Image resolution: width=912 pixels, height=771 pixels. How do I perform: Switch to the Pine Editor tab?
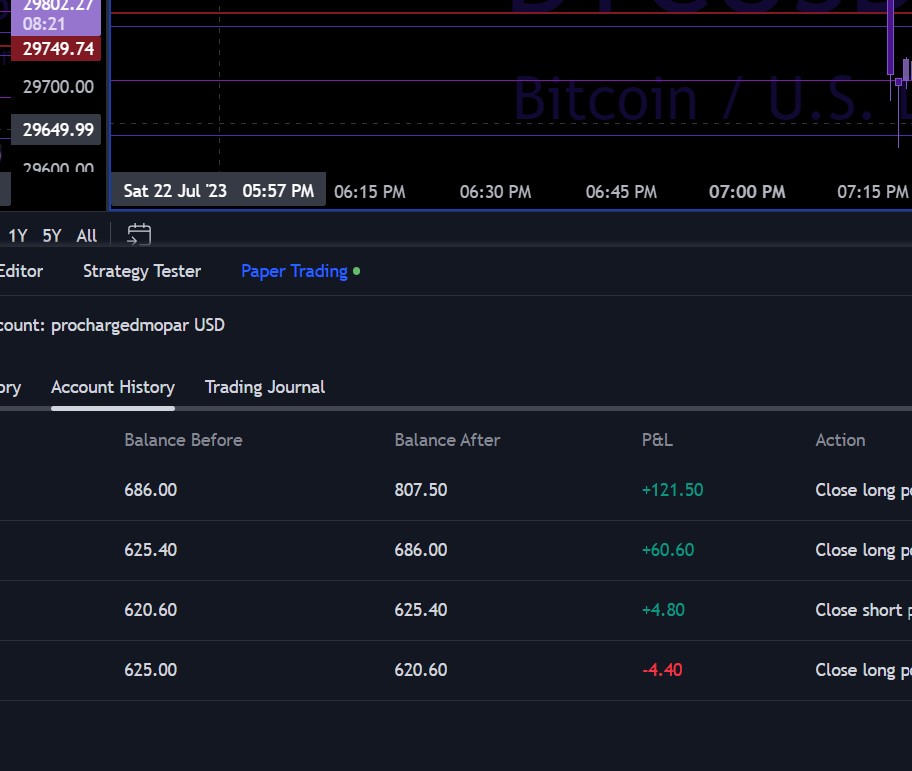coord(20,271)
